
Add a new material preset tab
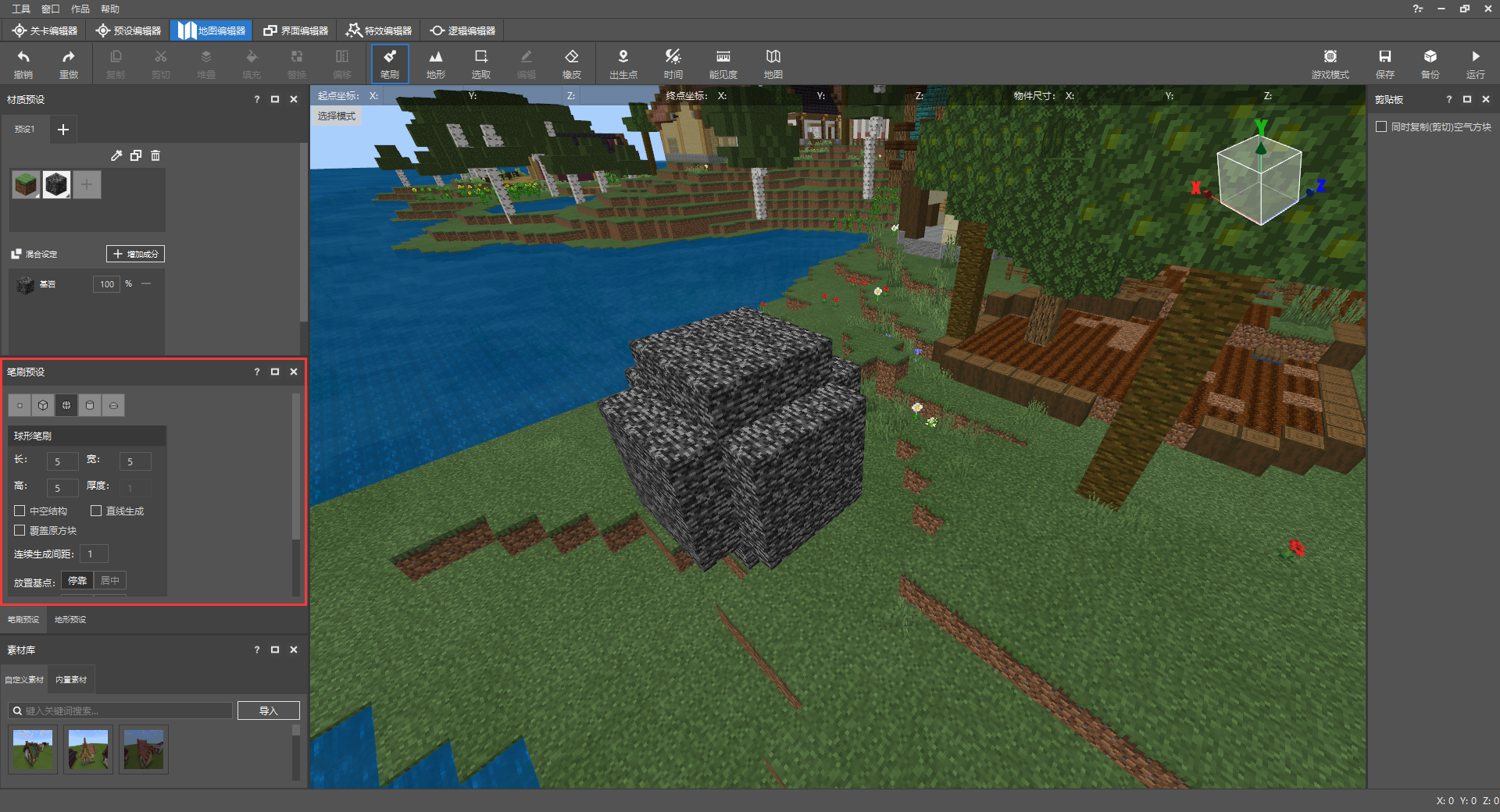click(63, 129)
